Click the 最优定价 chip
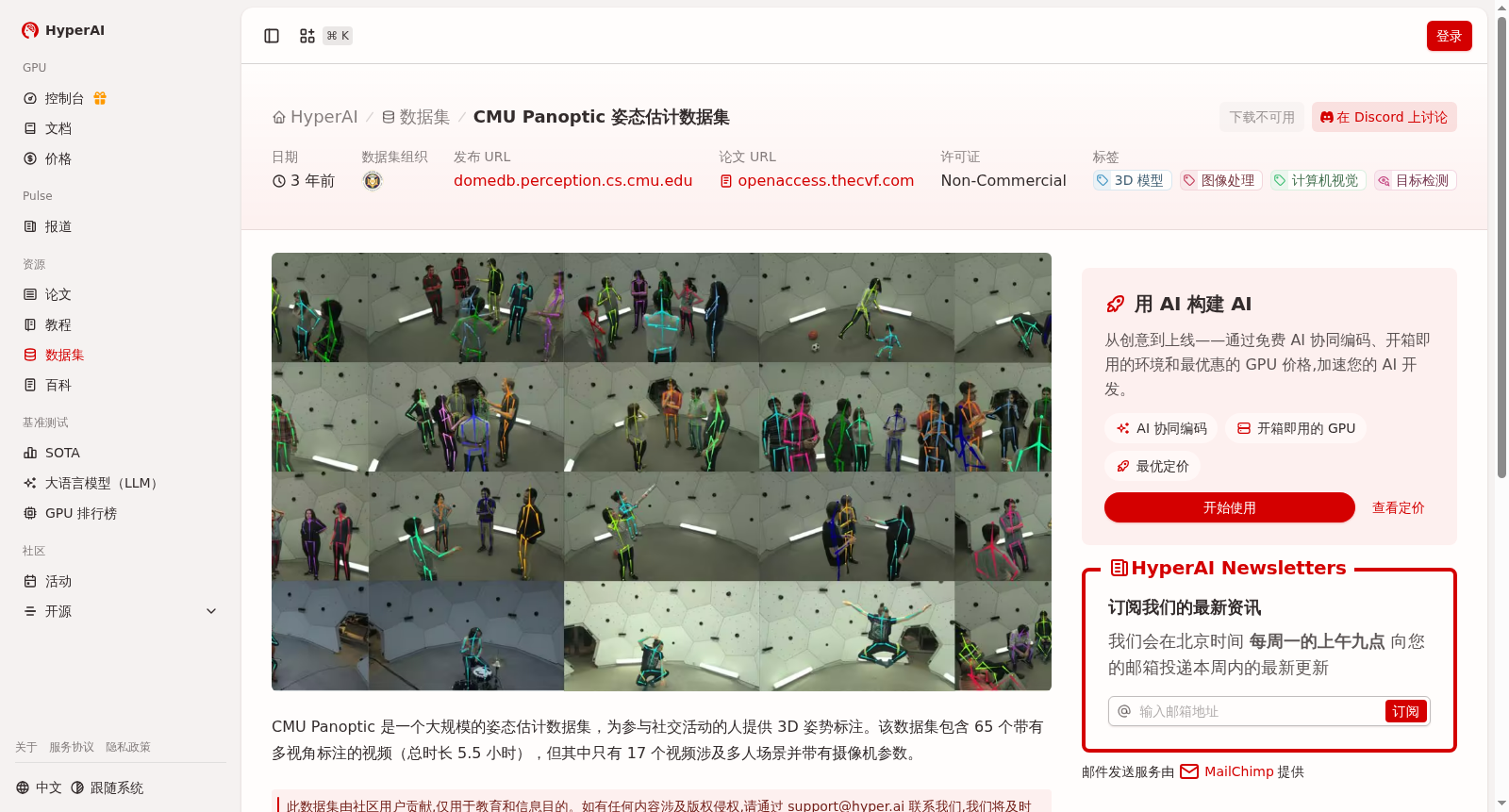This screenshot has height=812, width=1509. coord(1152,466)
